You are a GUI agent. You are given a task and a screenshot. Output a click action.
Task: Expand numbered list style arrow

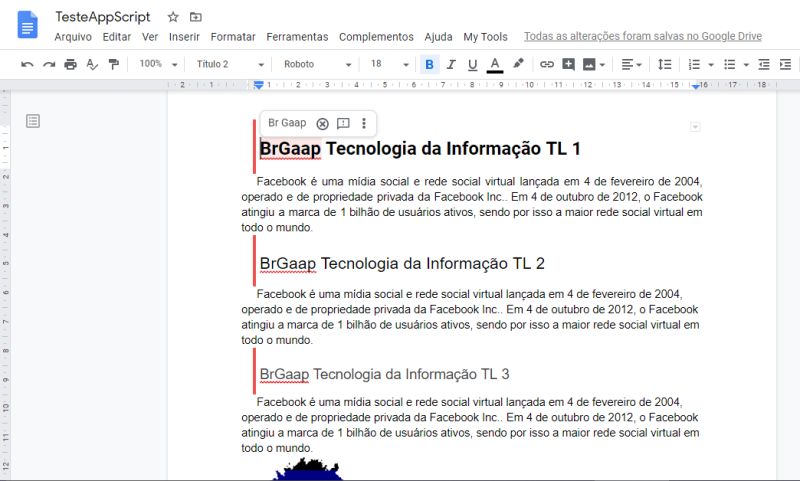coord(711,65)
